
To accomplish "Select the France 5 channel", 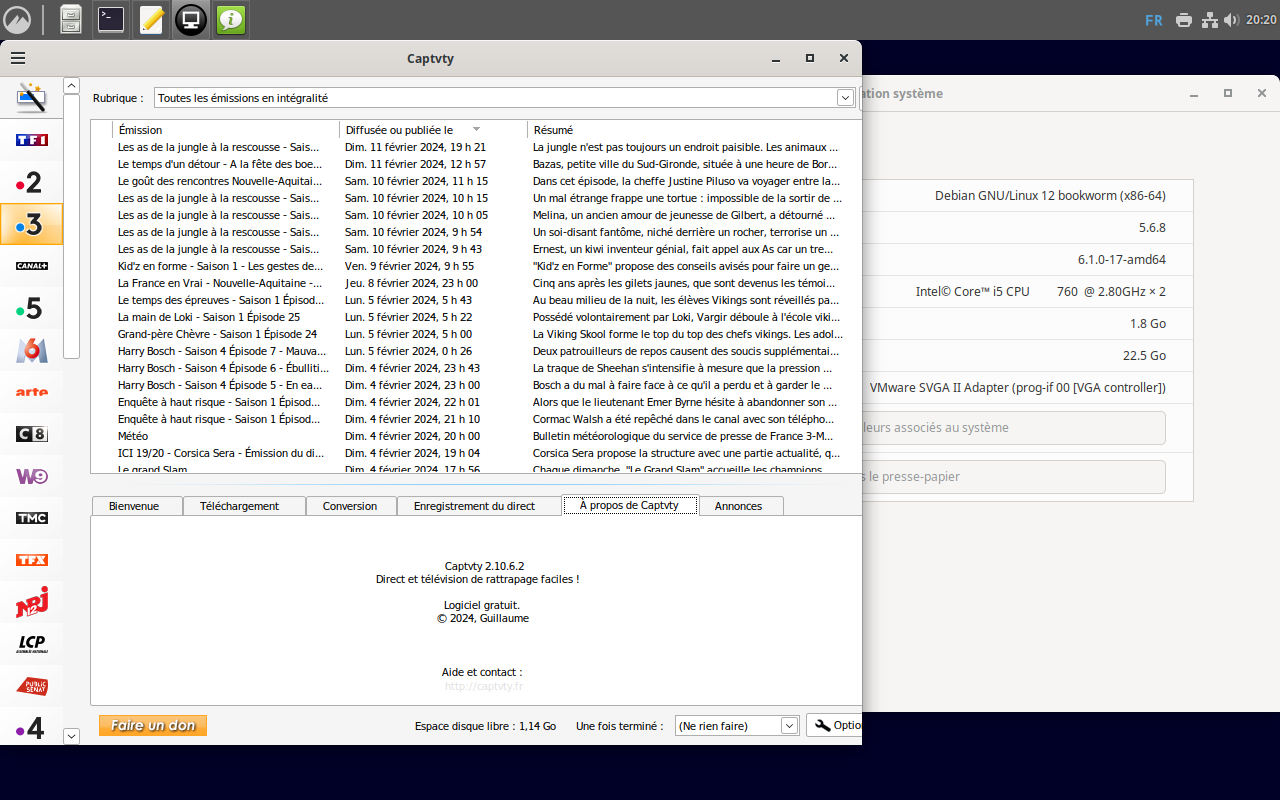I will pos(31,308).
